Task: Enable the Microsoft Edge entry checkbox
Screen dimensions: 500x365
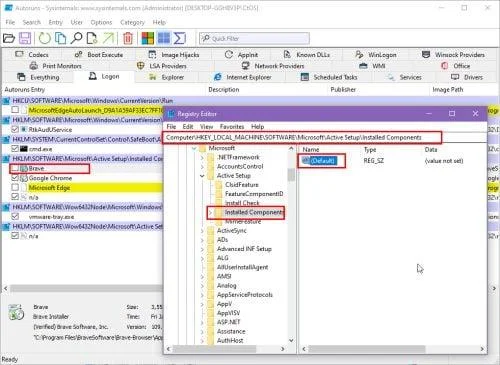Action: (15, 188)
